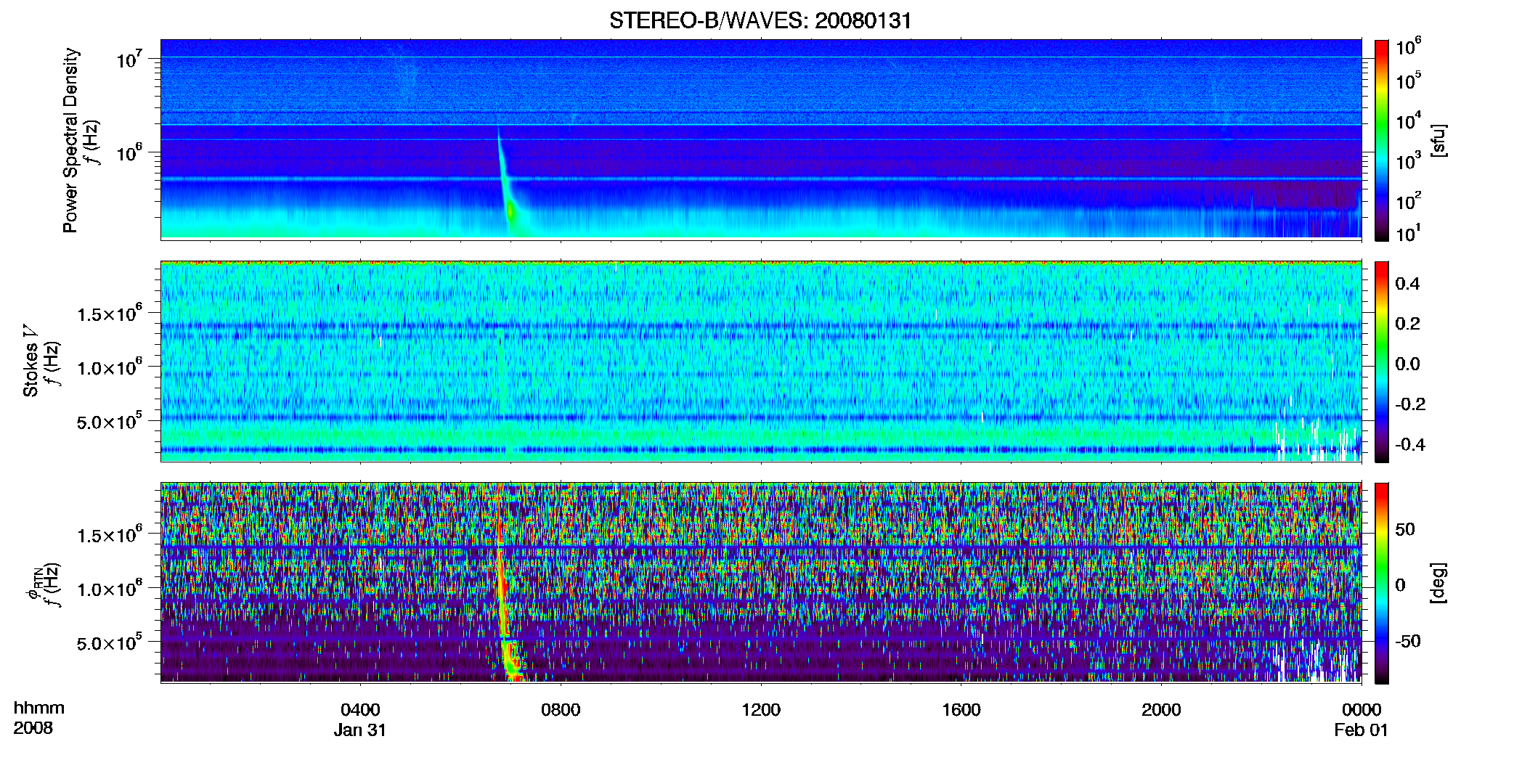The width and height of the screenshot is (1522, 784).
Task: Click the "-0.4" Stokes V color bar label
Action: coord(1410,444)
